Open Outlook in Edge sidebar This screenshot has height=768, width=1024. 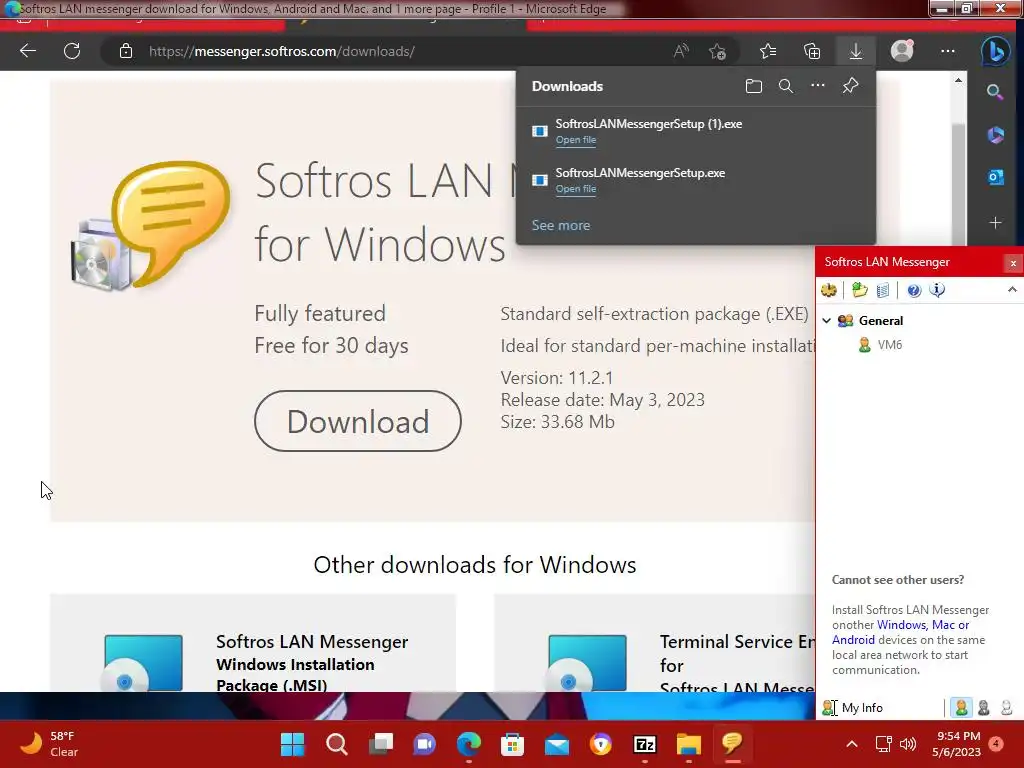pos(995,177)
